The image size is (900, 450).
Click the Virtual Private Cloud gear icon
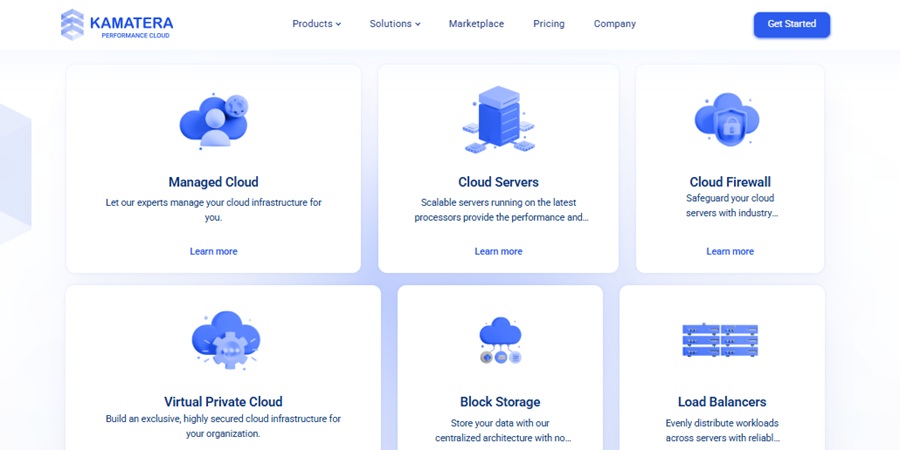click(x=224, y=341)
